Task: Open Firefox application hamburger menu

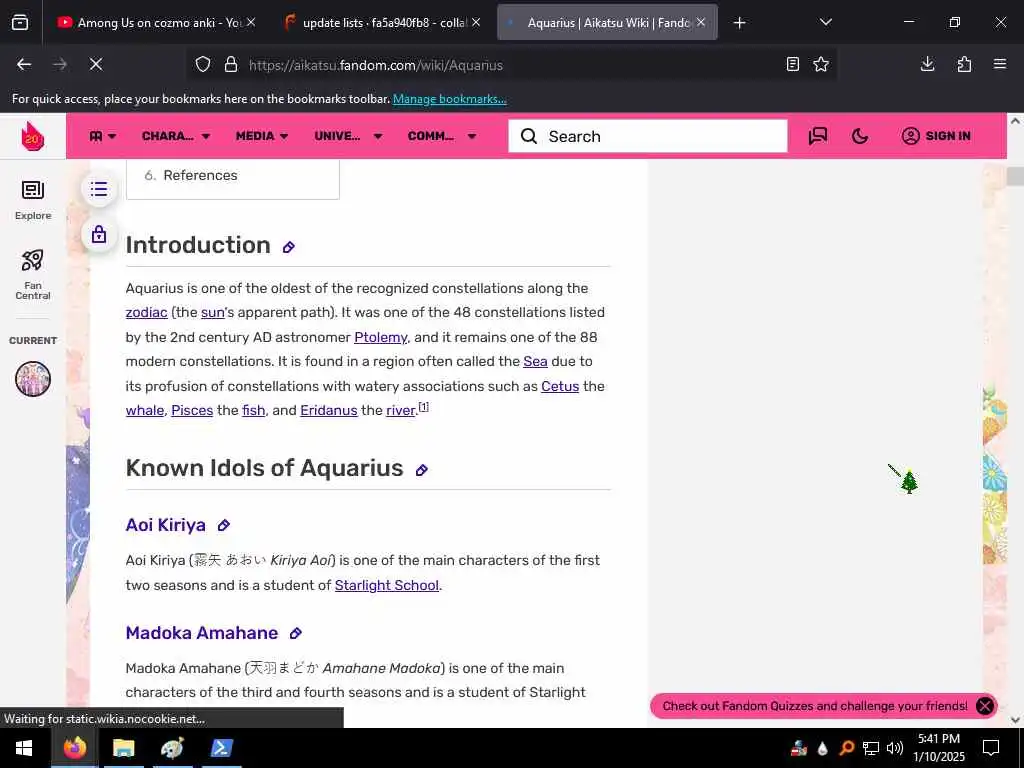Action: 1000,64
